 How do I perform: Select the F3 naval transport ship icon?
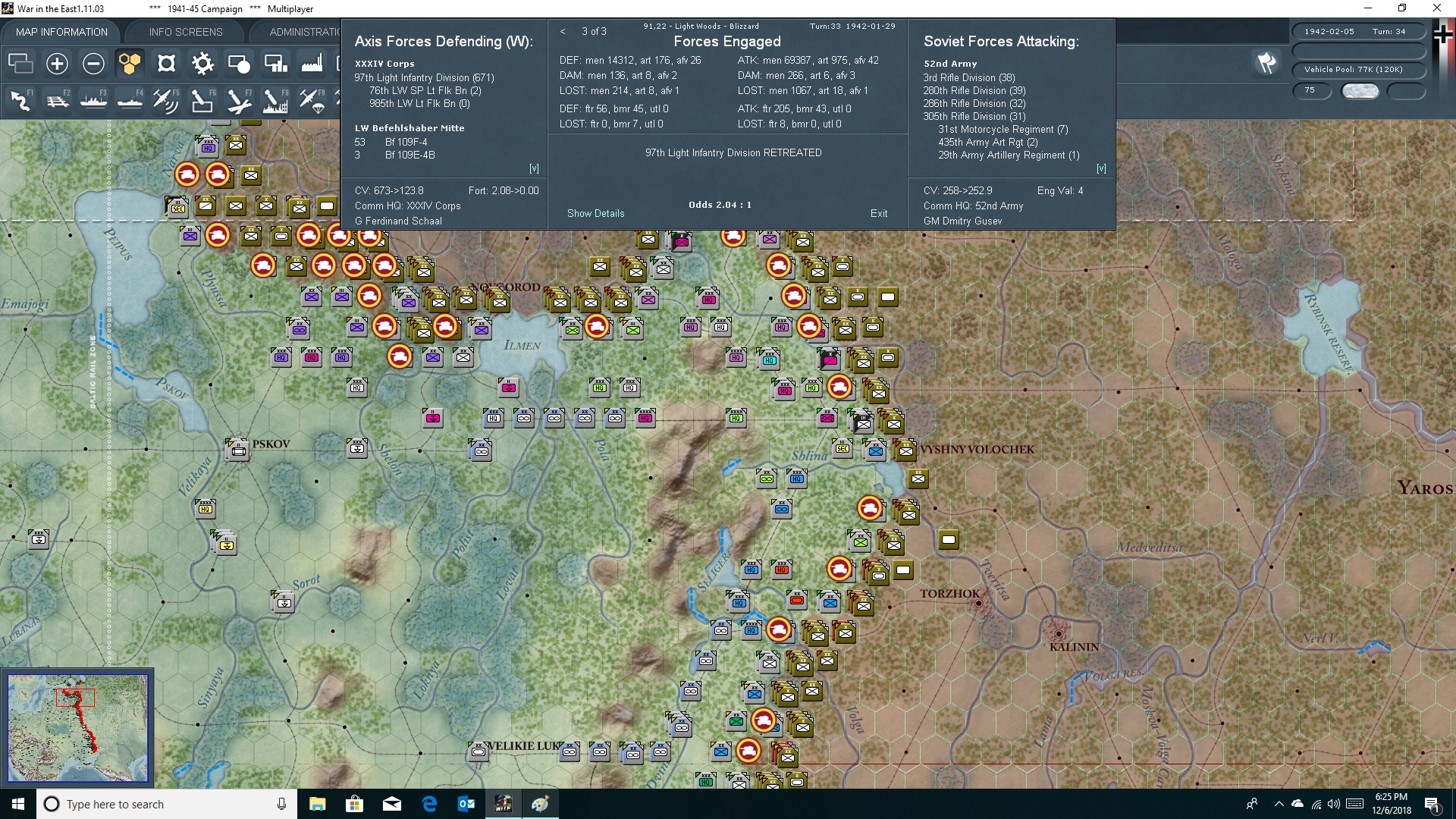point(93,100)
